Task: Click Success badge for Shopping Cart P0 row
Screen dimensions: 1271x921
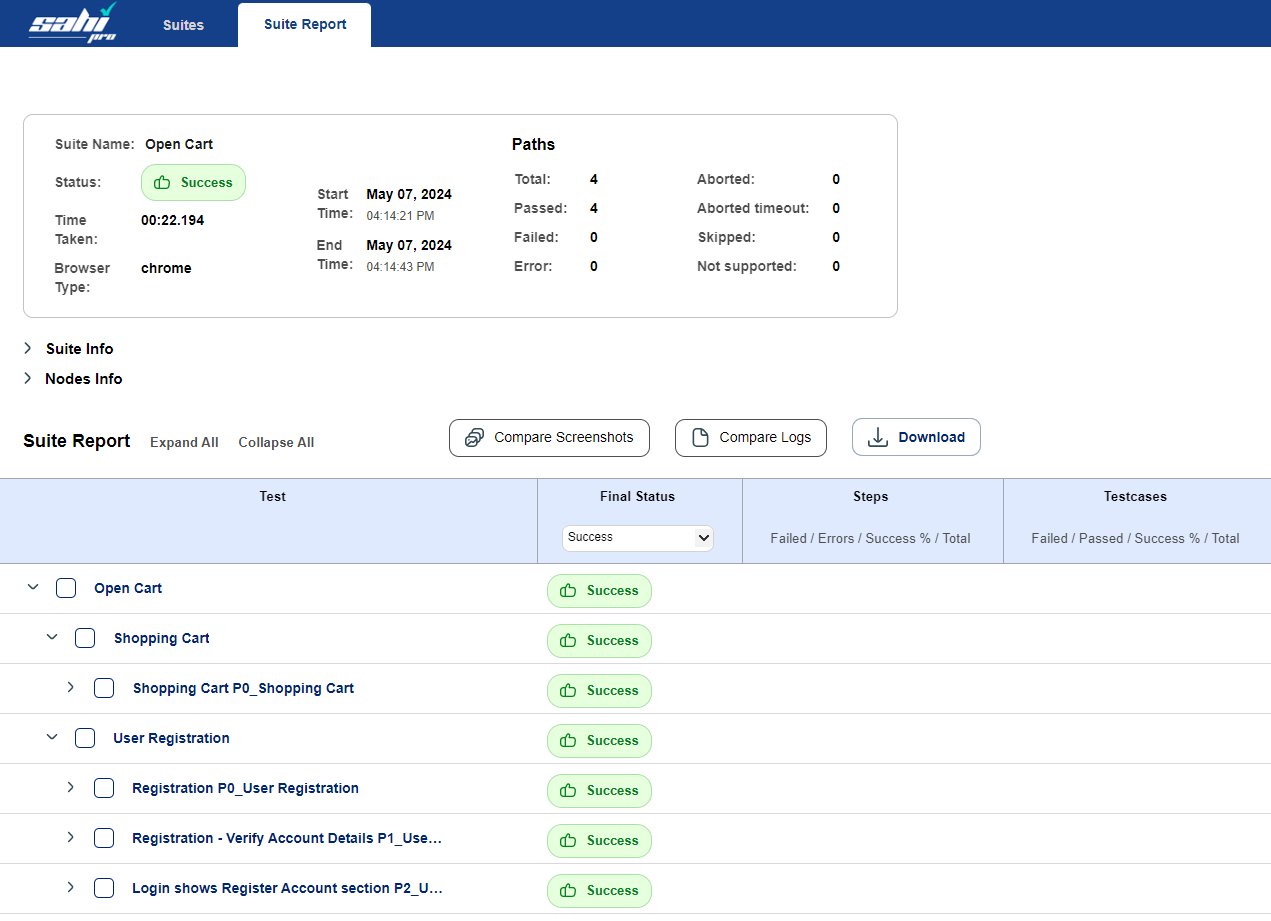Action: 599,691
